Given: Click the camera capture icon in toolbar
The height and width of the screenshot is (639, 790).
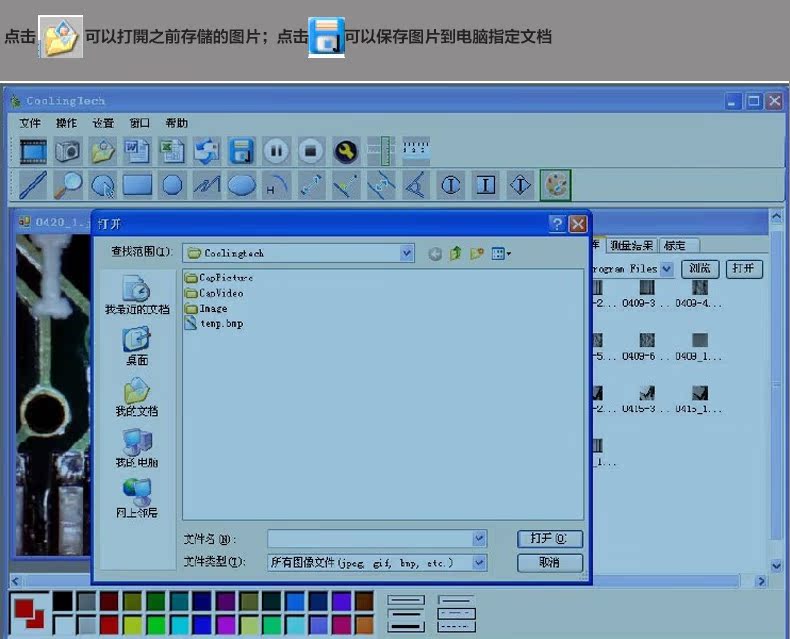Looking at the screenshot, I should (x=67, y=151).
